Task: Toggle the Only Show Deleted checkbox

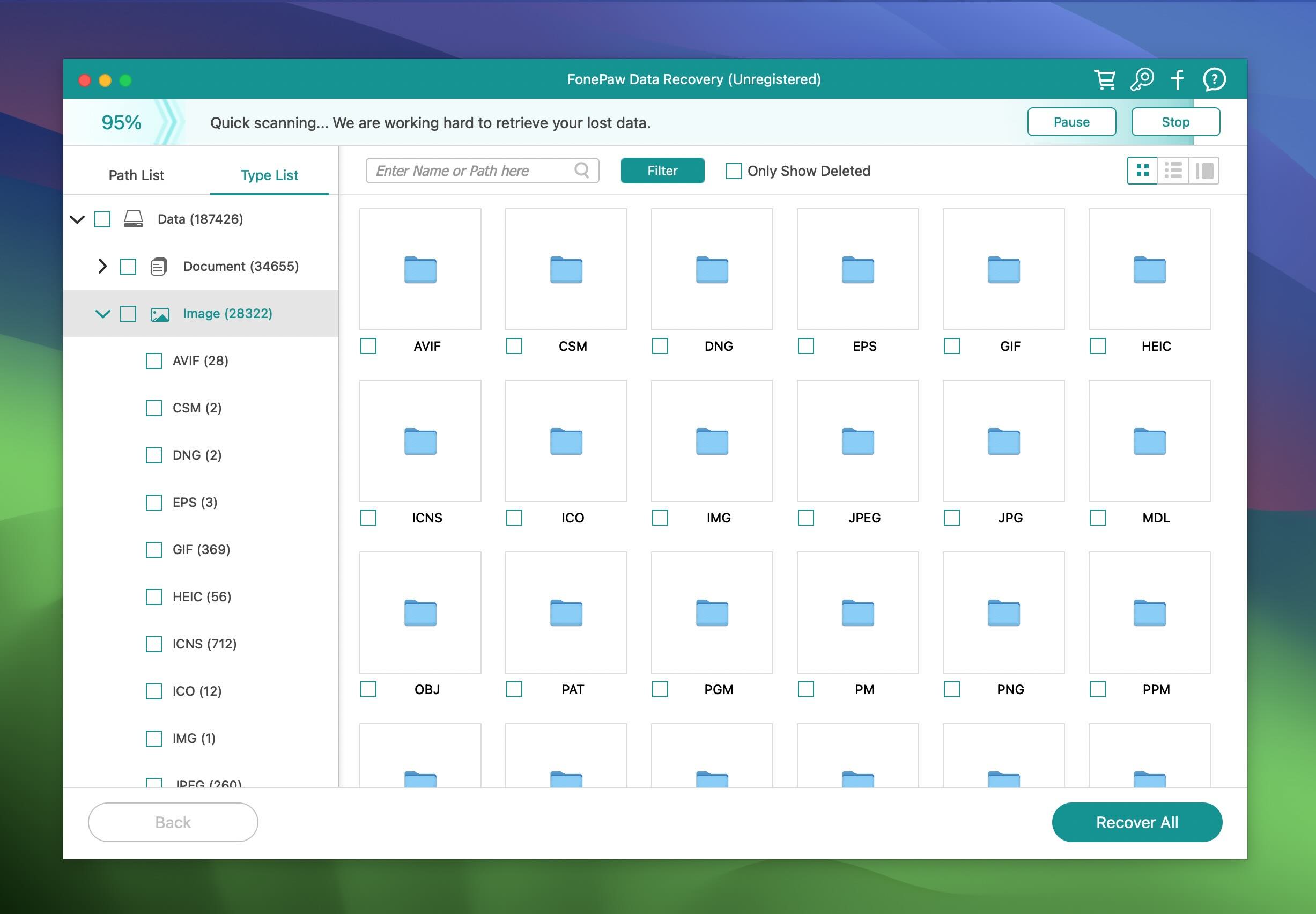Action: [x=733, y=170]
